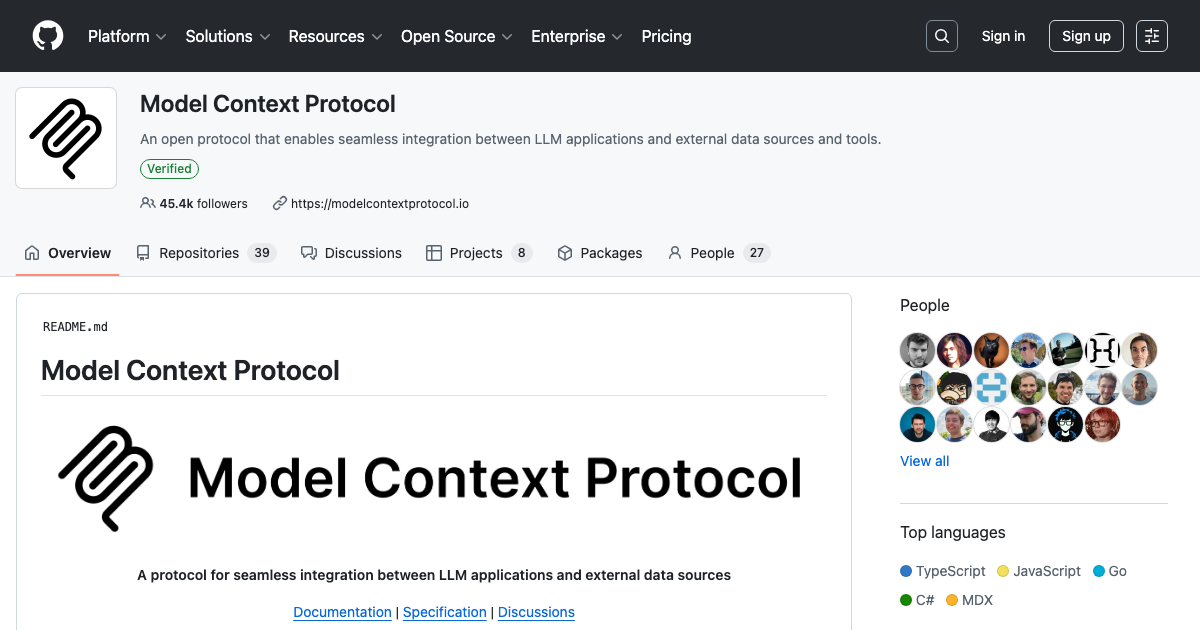Click the Verified badge

pyautogui.click(x=169, y=169)
